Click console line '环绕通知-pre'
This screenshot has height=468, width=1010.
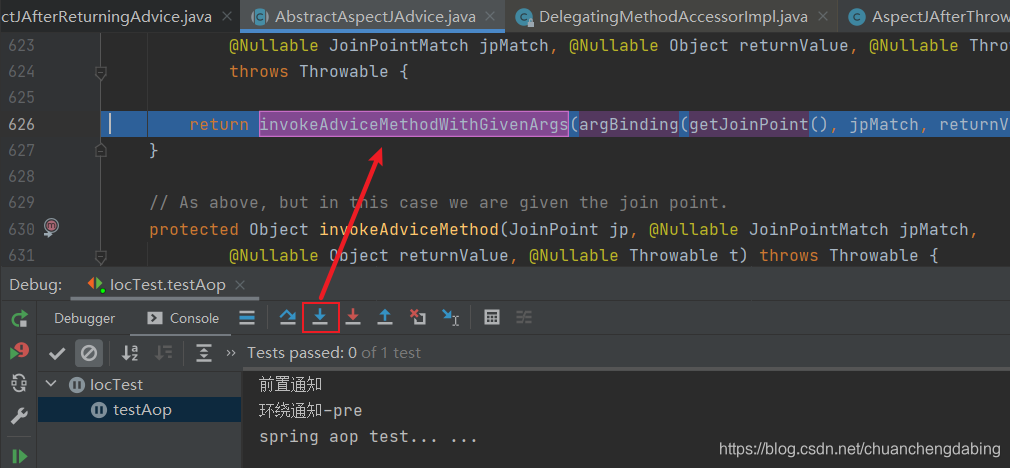310,411
